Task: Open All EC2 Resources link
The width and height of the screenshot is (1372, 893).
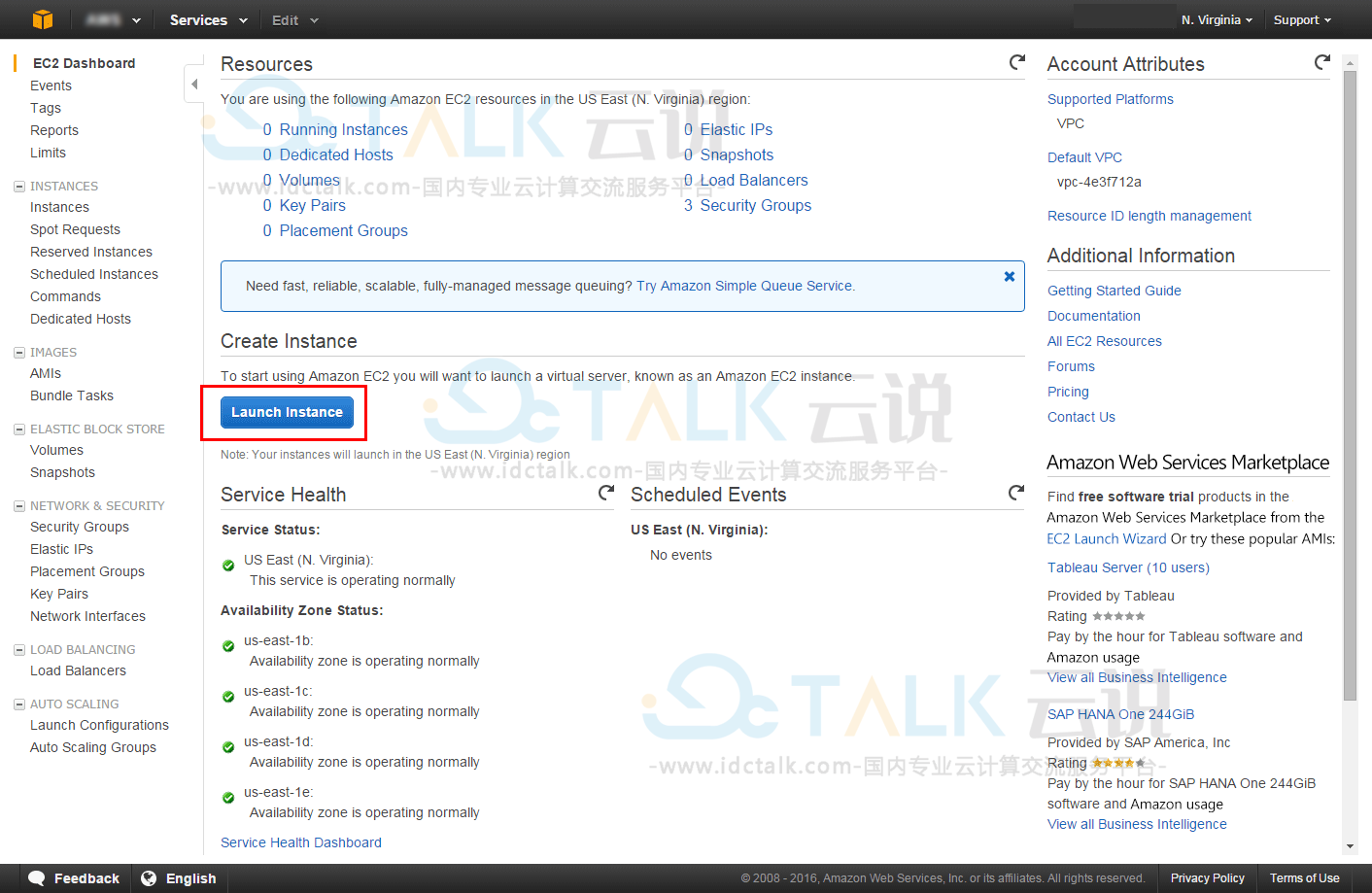Action: pos(1105,341)
